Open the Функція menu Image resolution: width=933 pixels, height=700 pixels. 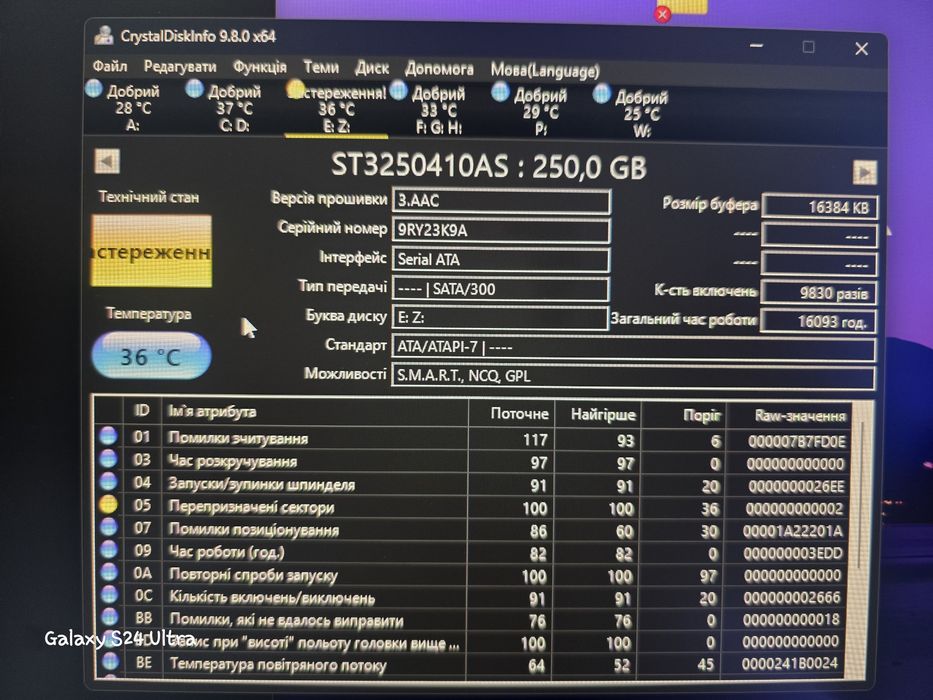[259, 67]
